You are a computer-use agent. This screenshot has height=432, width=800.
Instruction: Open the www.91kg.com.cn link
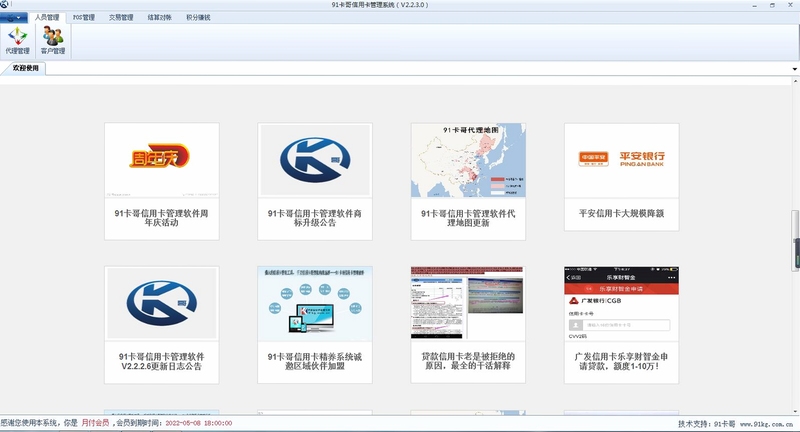pos(766,424)
